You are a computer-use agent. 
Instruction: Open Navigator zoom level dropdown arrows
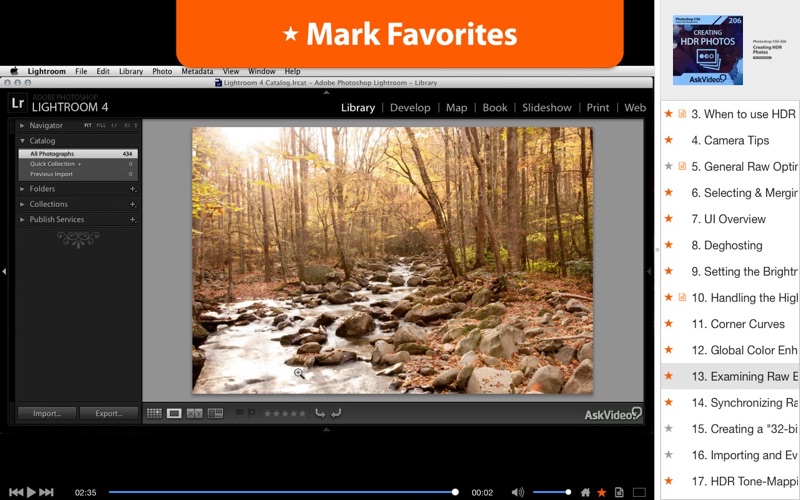point(136,126)
